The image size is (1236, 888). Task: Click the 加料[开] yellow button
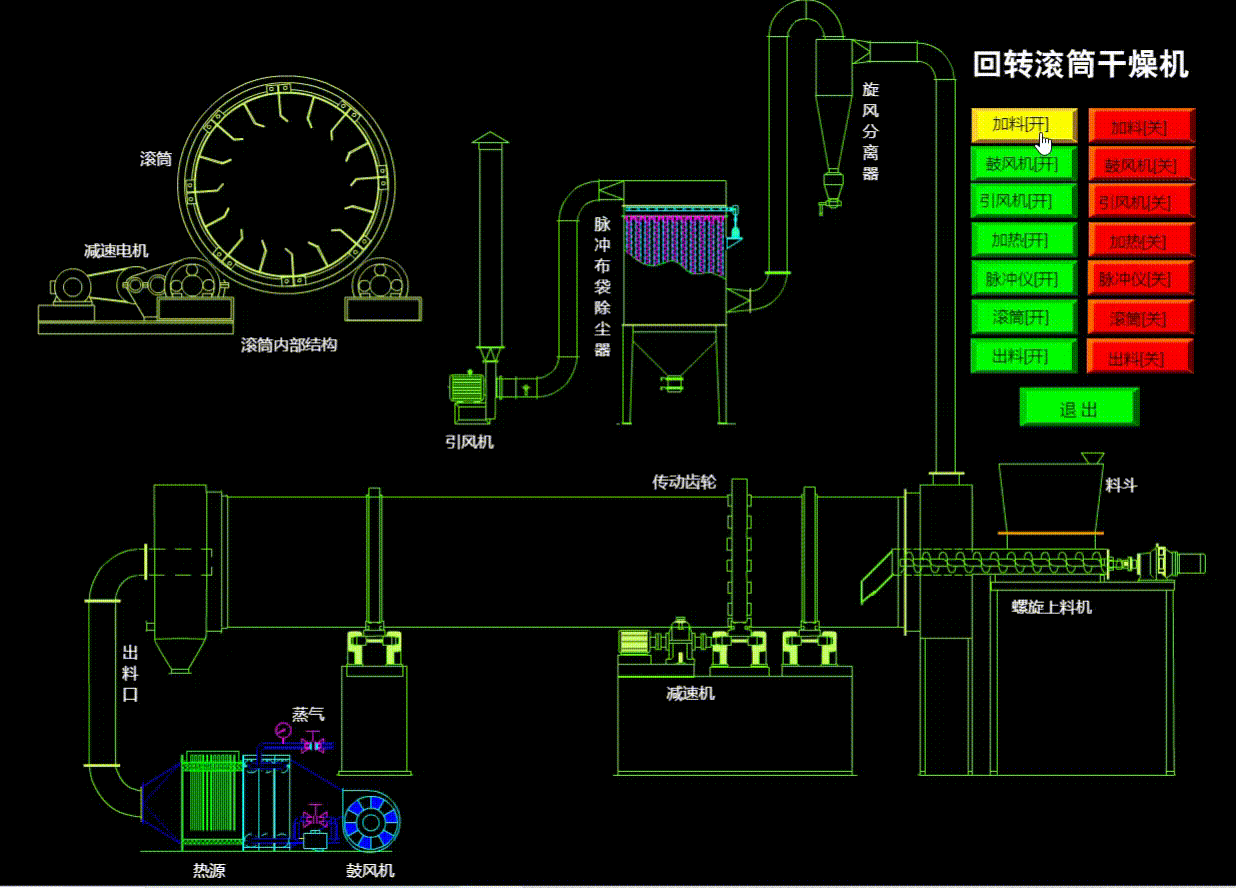(1024, 125)
